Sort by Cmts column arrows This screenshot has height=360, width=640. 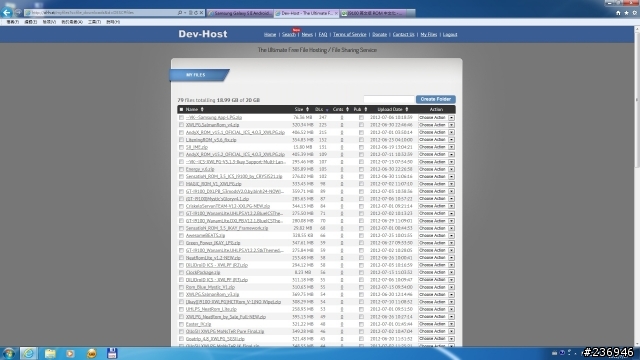347,109
